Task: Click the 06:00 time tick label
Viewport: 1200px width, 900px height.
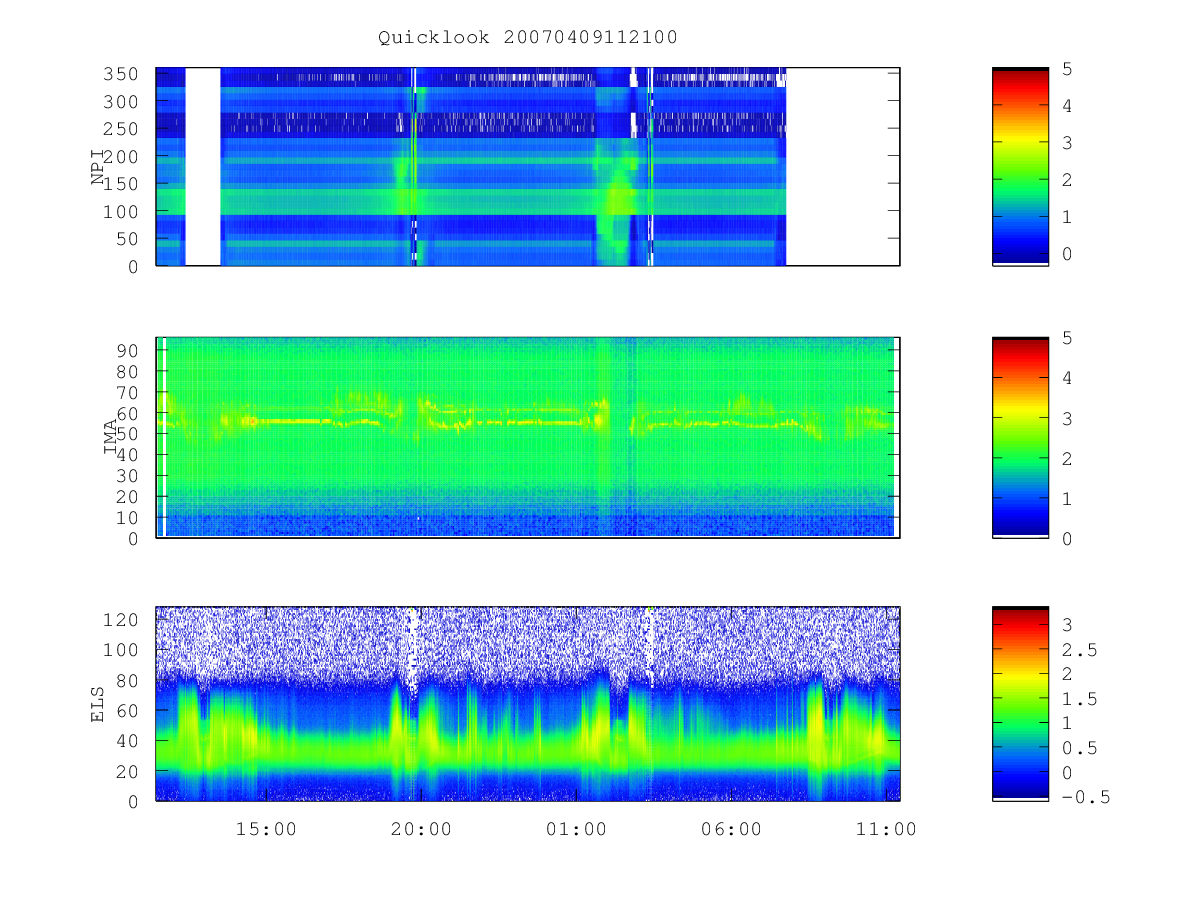Action: [732, 829]
